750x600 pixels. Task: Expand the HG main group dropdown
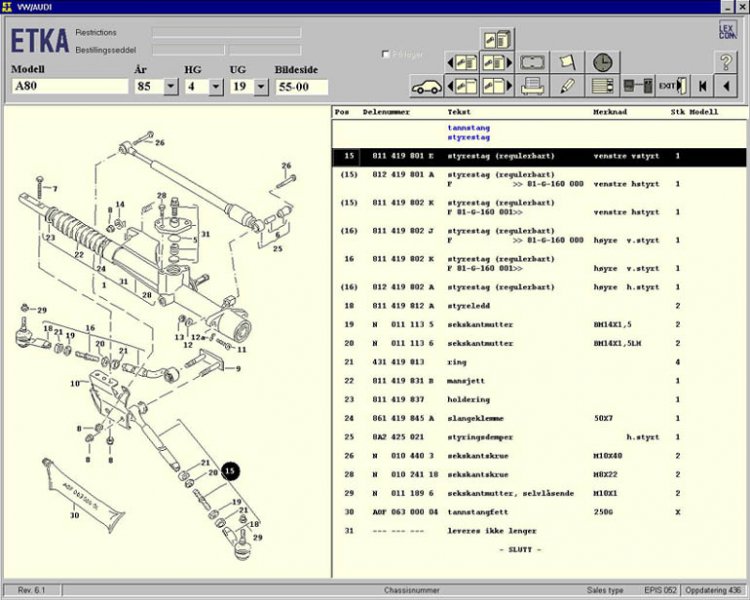[x=216, y=87]
